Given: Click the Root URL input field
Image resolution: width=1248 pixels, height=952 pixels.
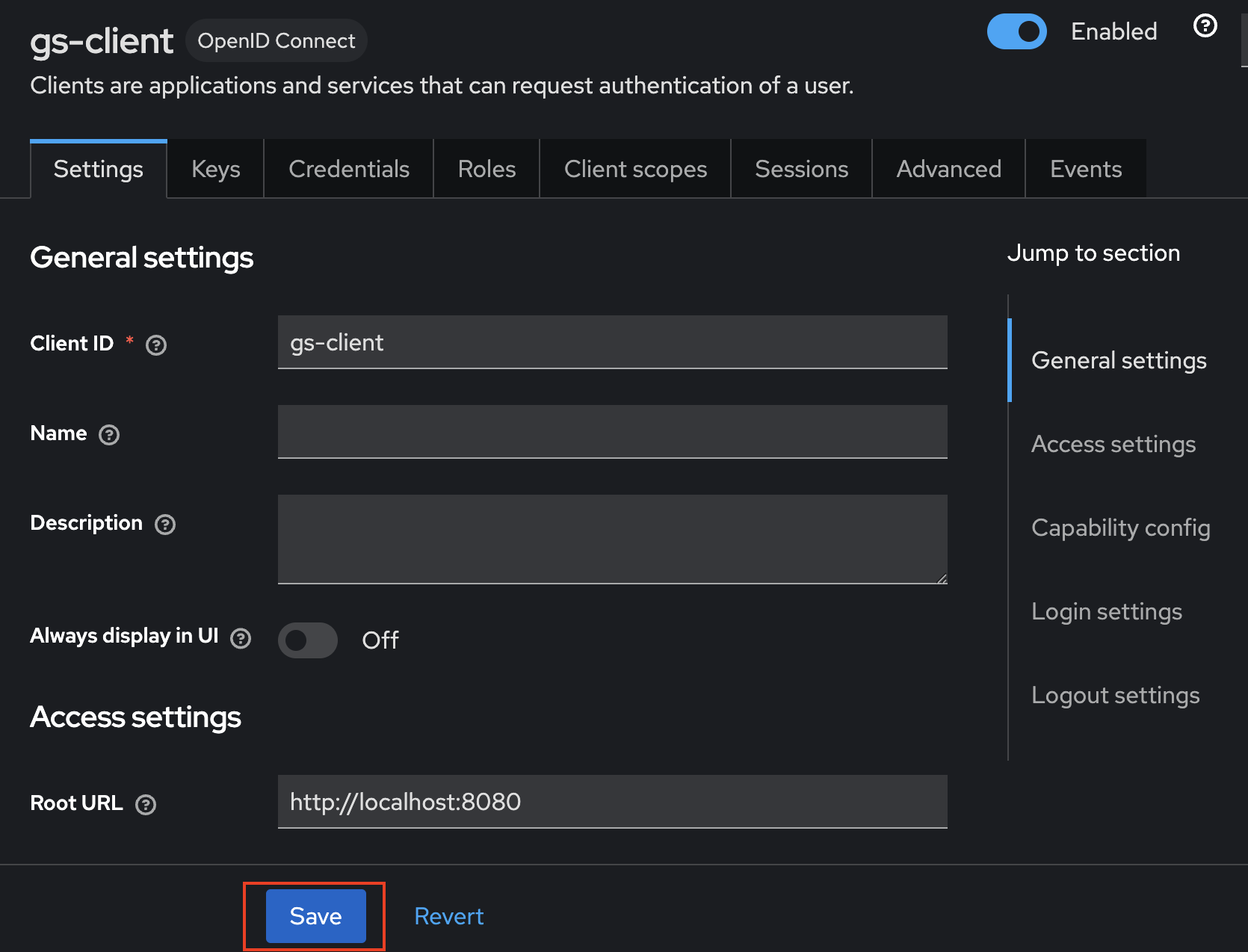Looking at the screenshot, I should (x=612, y=802).
